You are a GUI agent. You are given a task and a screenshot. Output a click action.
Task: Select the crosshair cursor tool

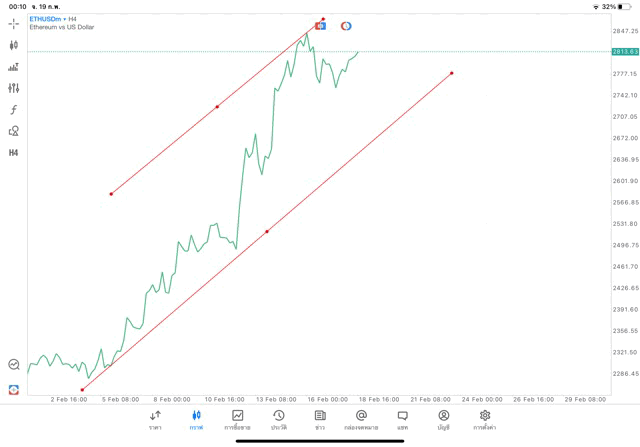(13, 24)
